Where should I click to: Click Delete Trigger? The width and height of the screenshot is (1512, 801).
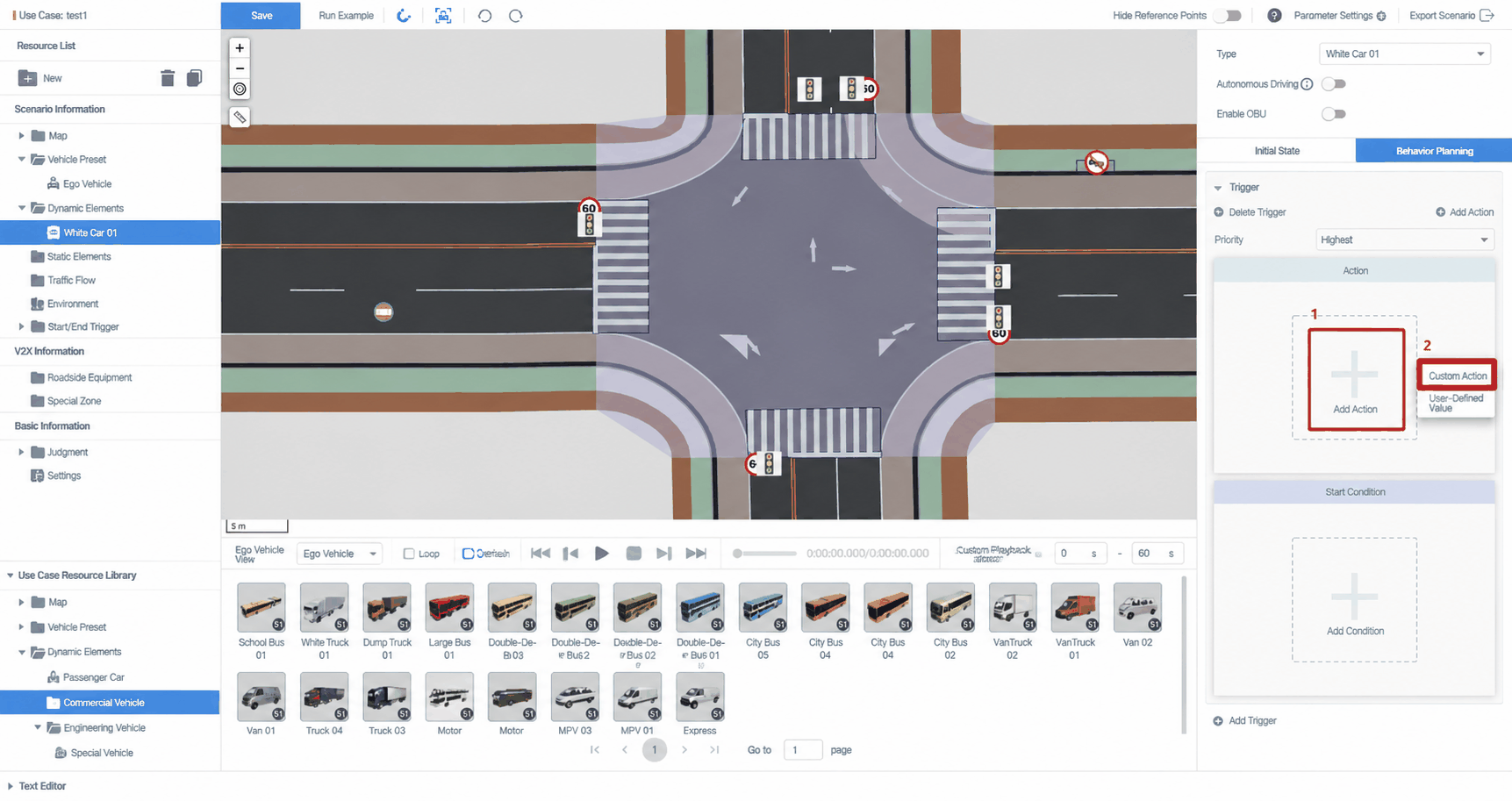1250,212
